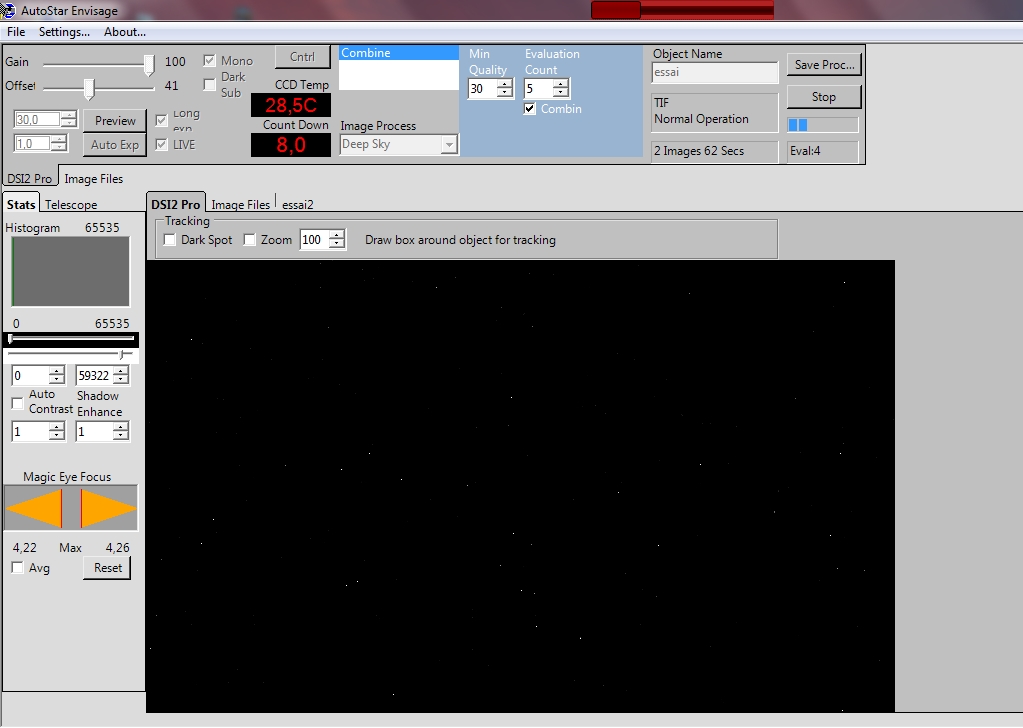Click the histogram display panel
Screen dimensions: 1023x728
point(70,271)
